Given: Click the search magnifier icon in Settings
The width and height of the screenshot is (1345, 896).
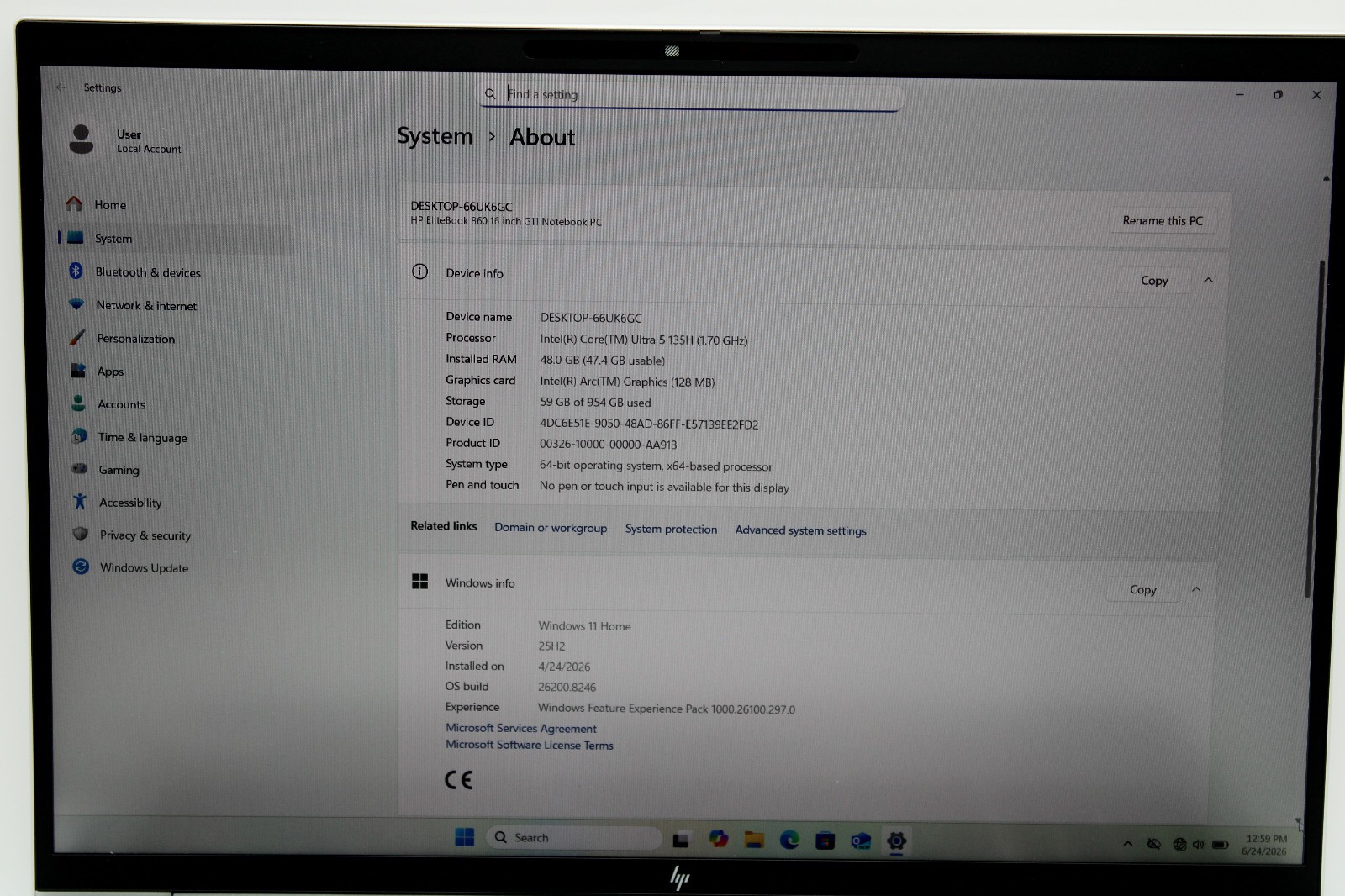Looking at the screenshot, I should click(x=490, y=94).
